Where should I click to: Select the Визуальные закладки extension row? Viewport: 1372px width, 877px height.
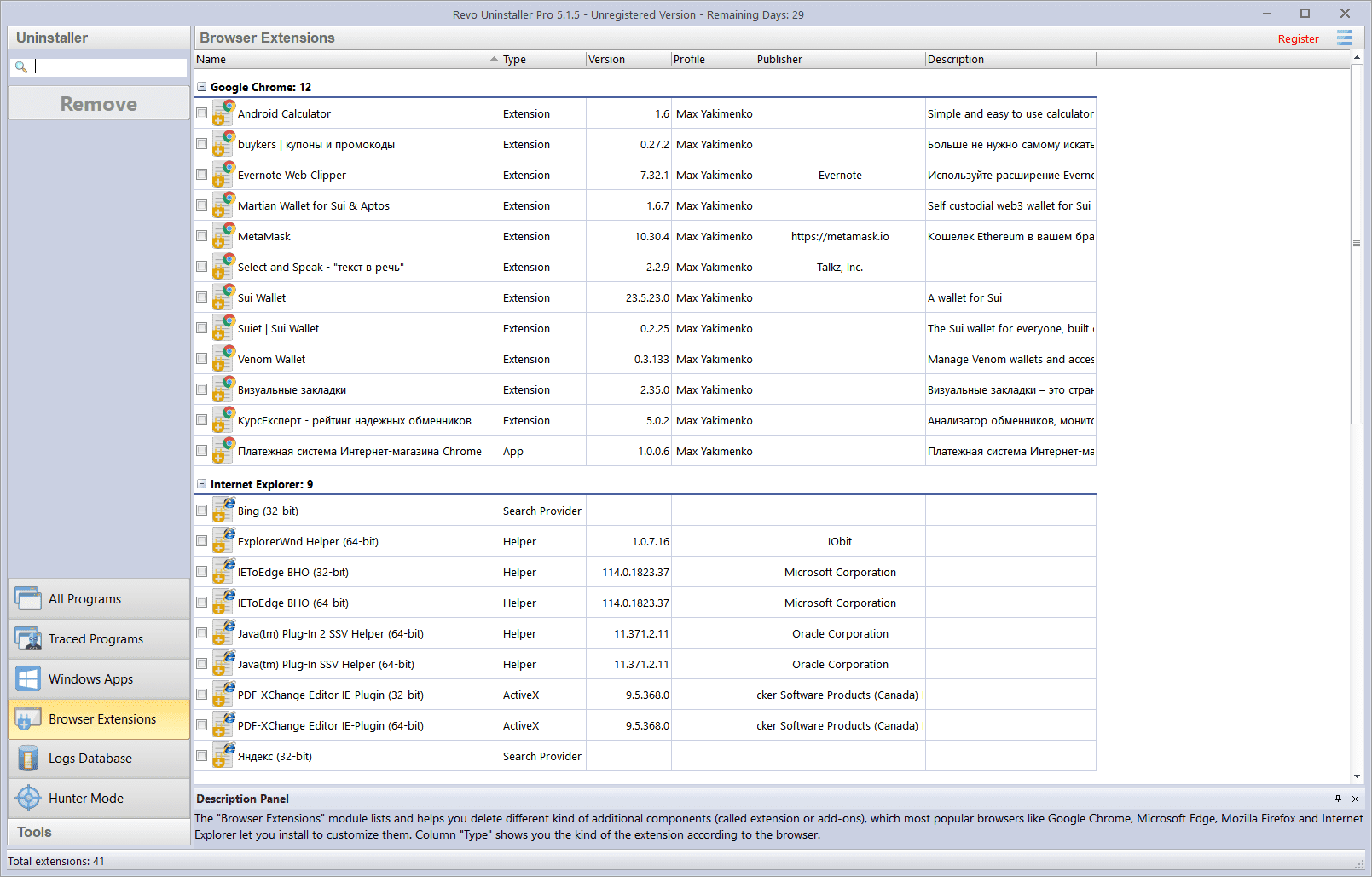[x=645, y=389]
